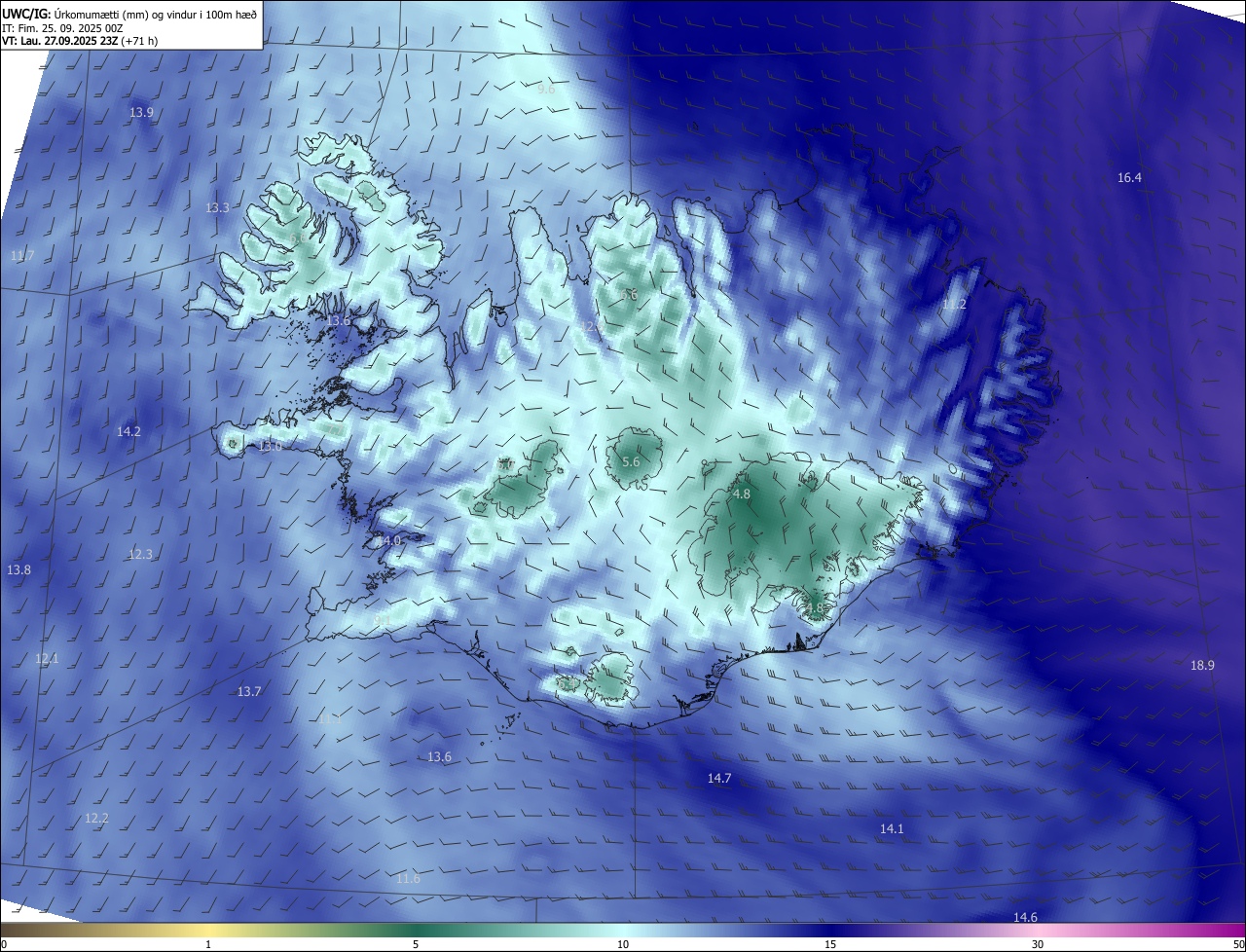Click the 5.6 value on Hofsjökull glacier

pyautogui.click(x=631, y=461)
